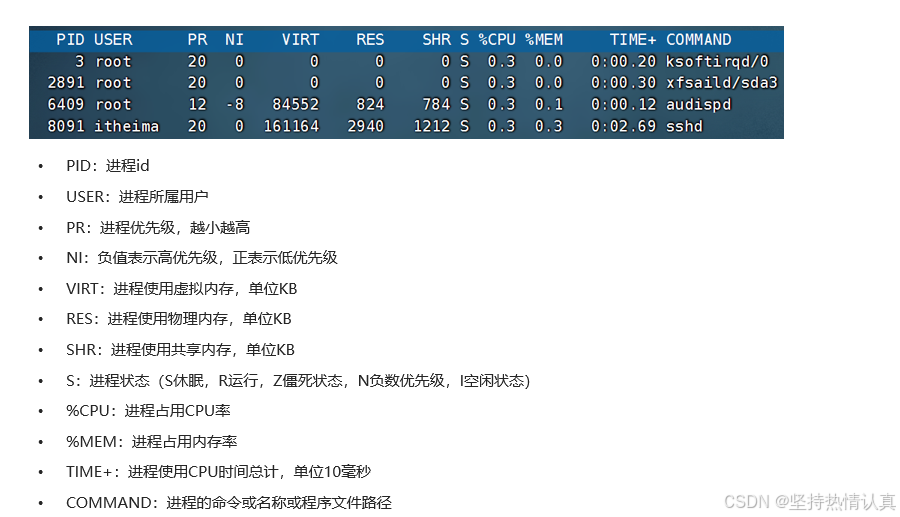Click the itheima user cell
Screen dimensions: 900x517
tap(126, 126)
